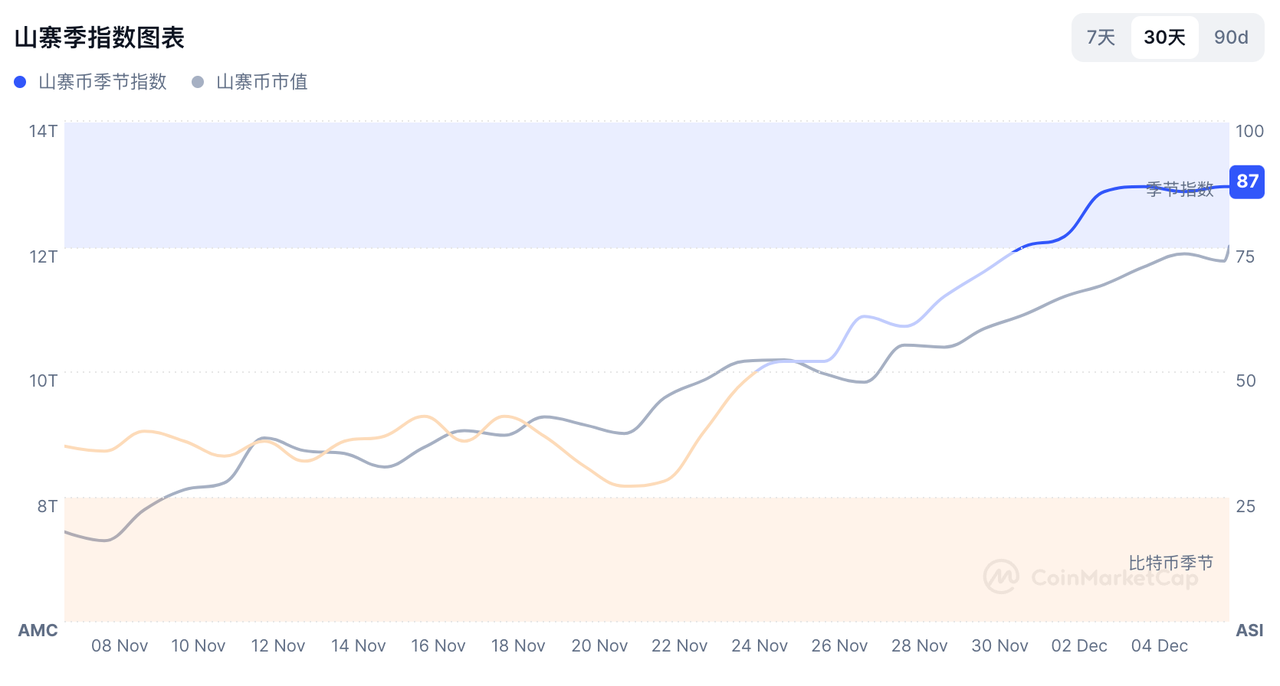Click the blue 87 index value badge
The width and height of the screenshot is (1280, 686).
coord(1247,181)
